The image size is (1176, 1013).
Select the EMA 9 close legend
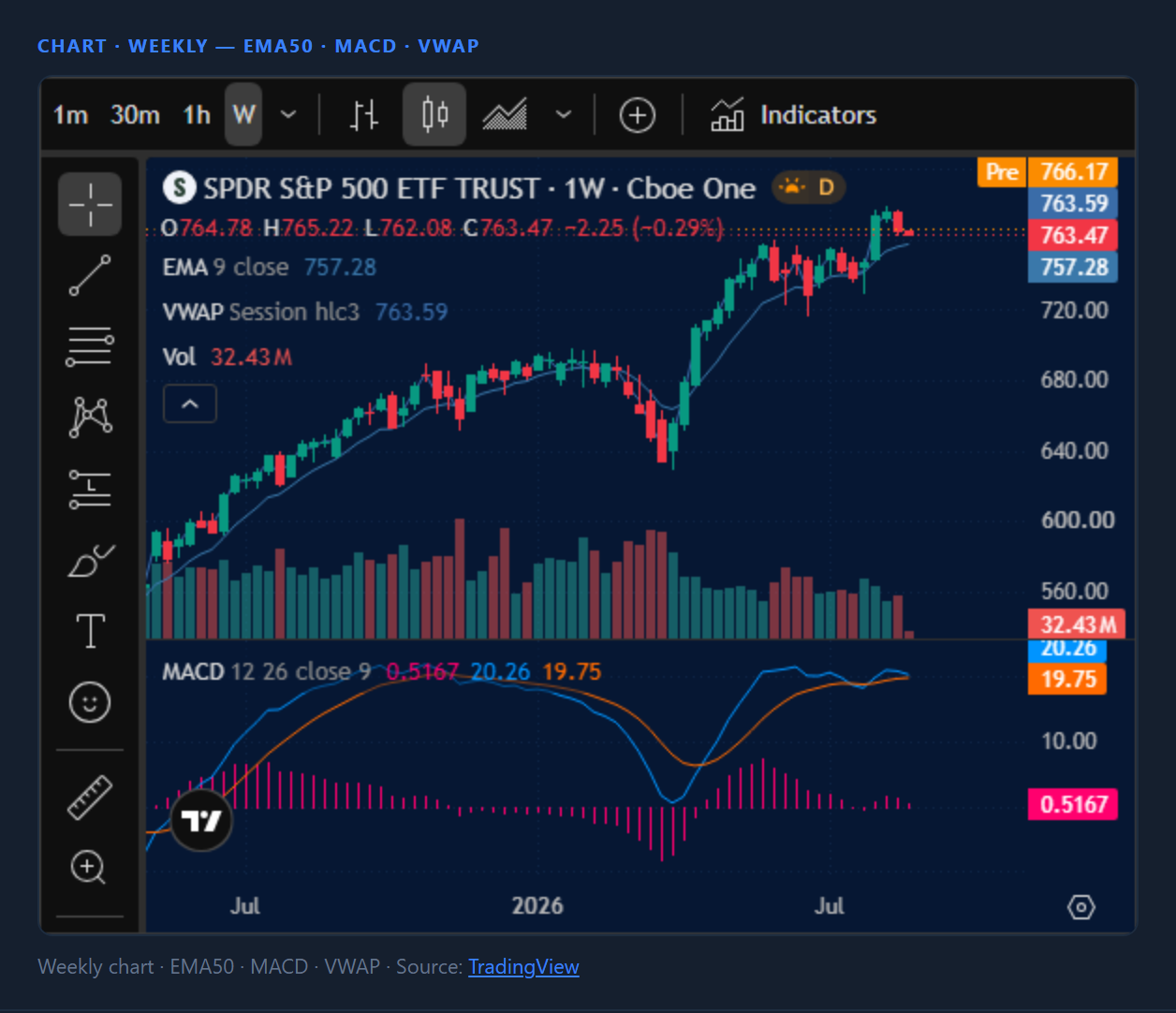point(226,267)
